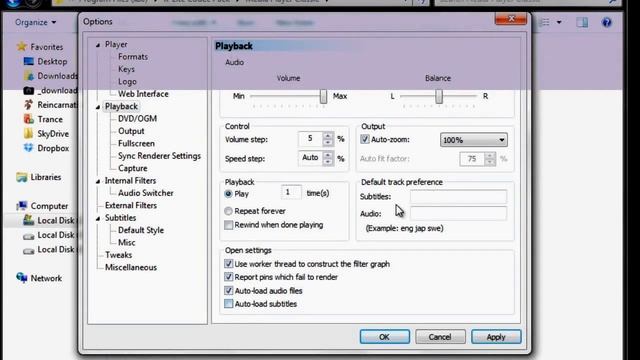Open the Organize dropdown in Explorer
This screenshot has height=360, width=640.
point(36,22)
